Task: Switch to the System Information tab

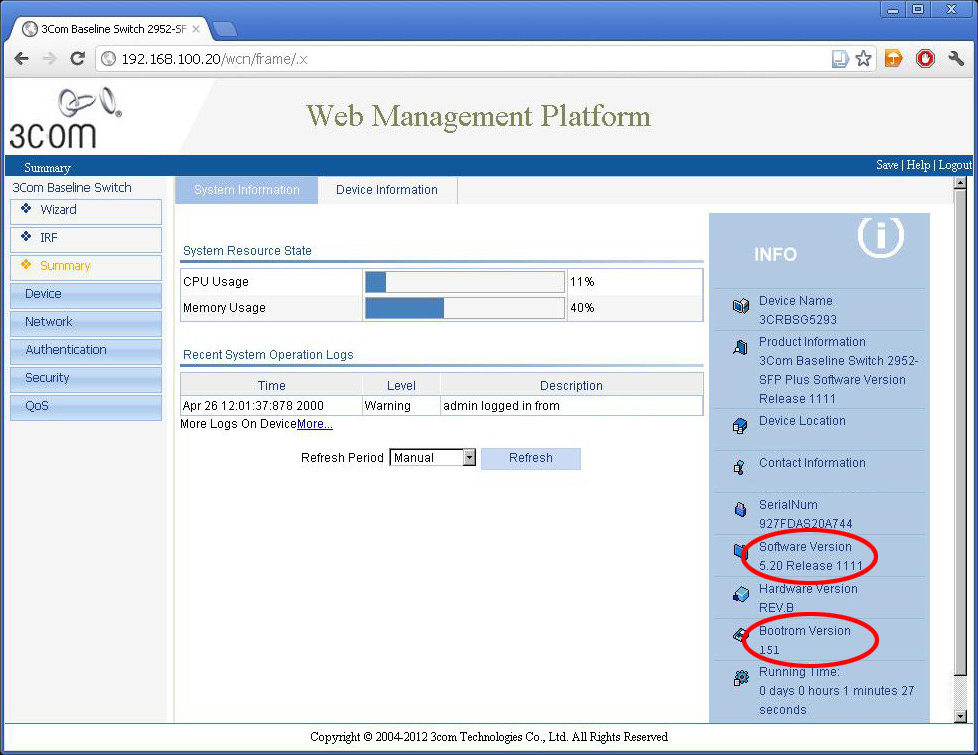Action: click(x=246, y=190)
